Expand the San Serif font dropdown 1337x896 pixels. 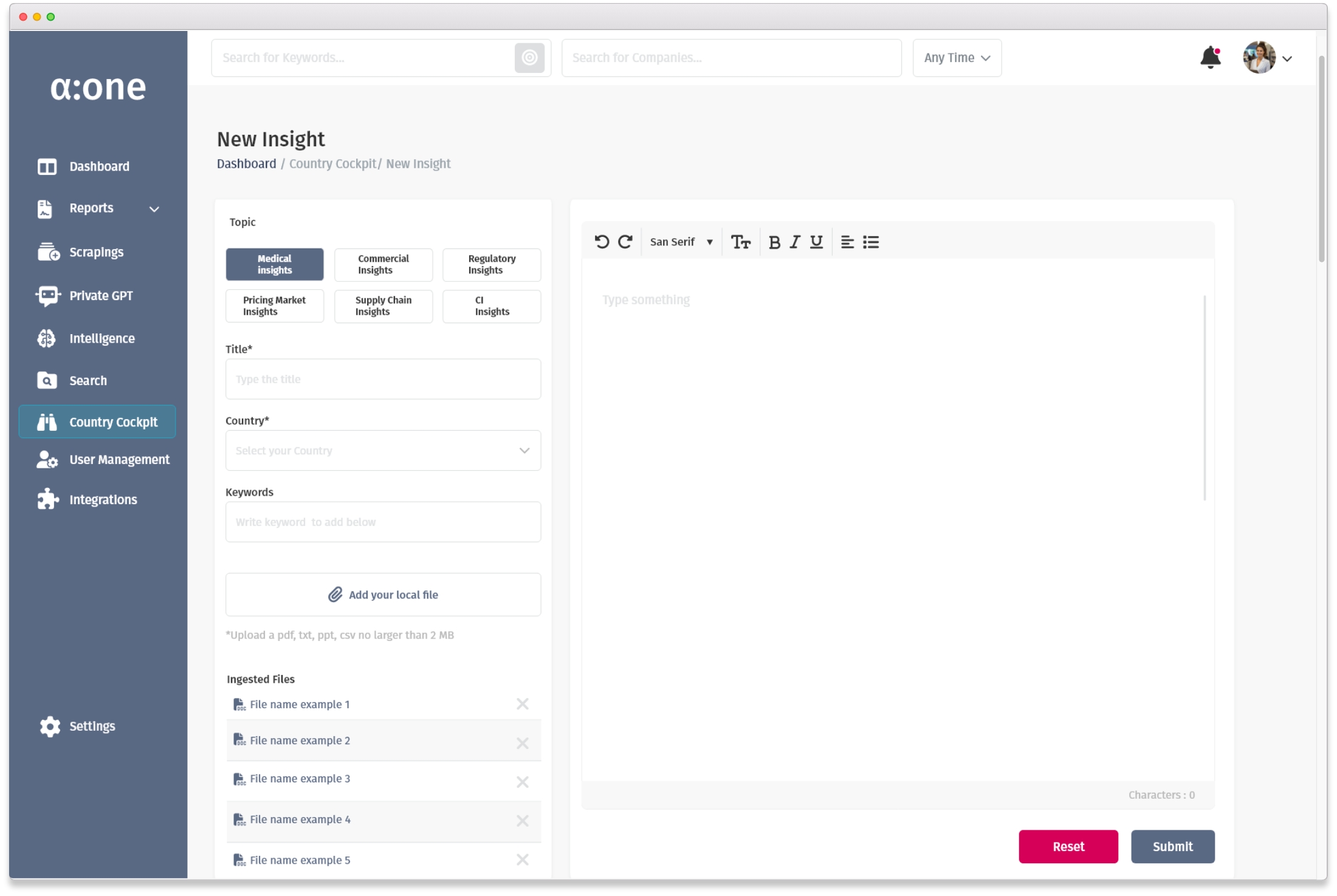(x=681, y=242)
